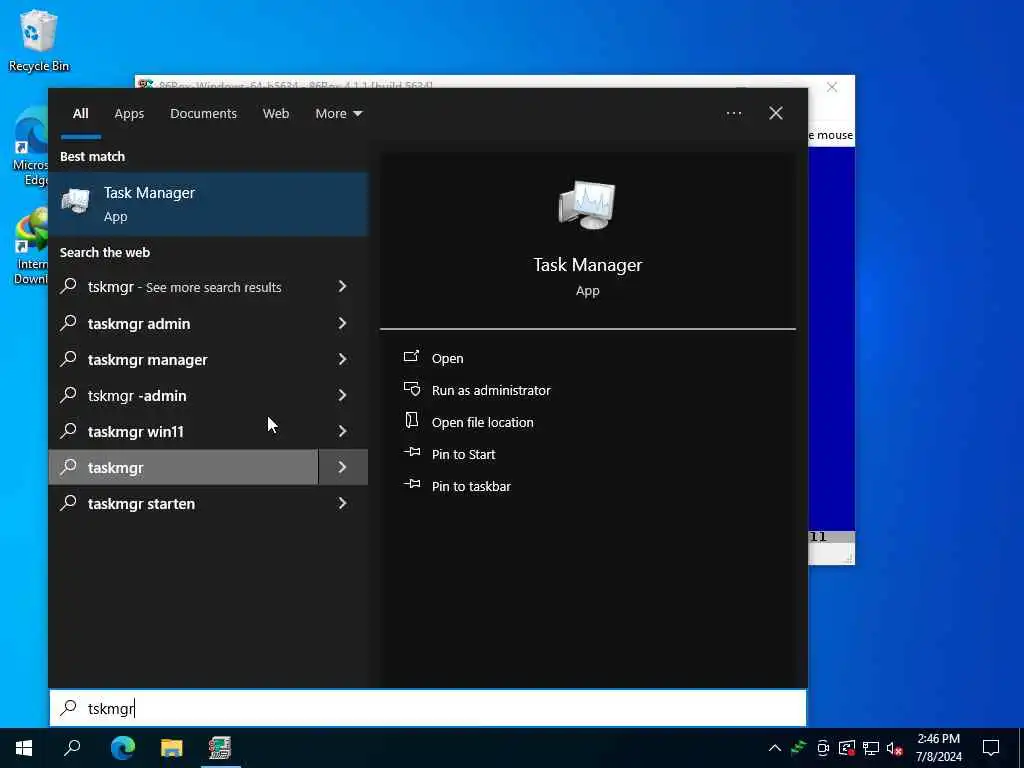Image resolution: width=1024 pixels, height=768 pixels.
Task: Select the highlighted 'taskmgr' web suggestion
Action: (184, 467)
